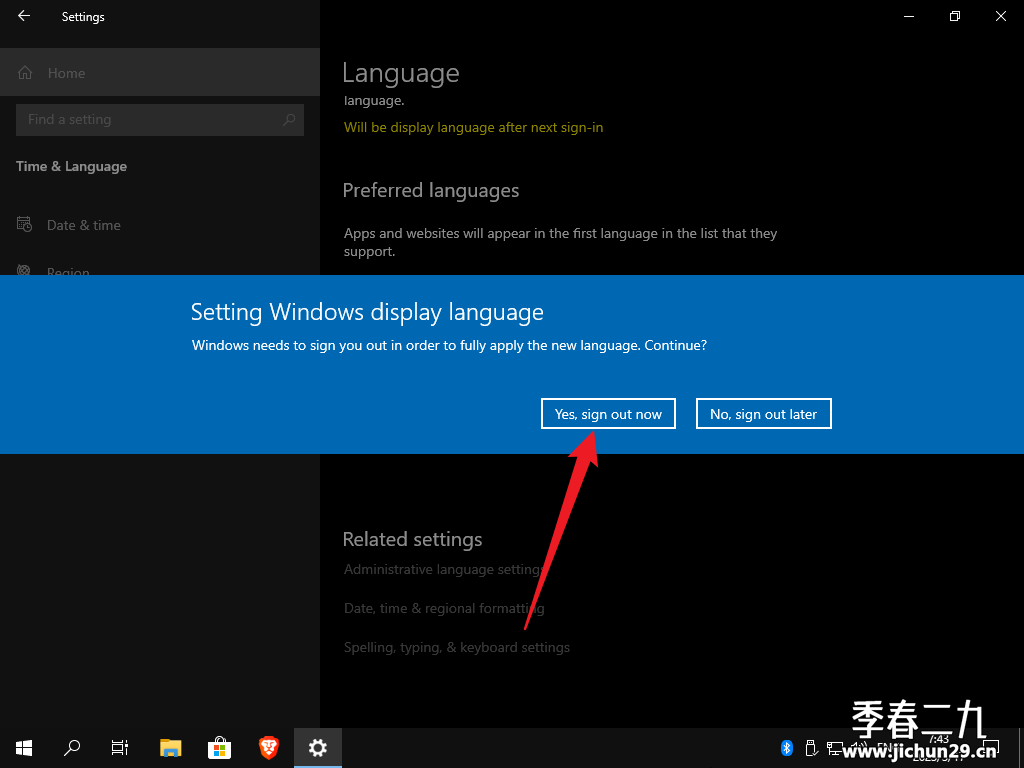Click the network tray icon

click(x=835, y=747)
